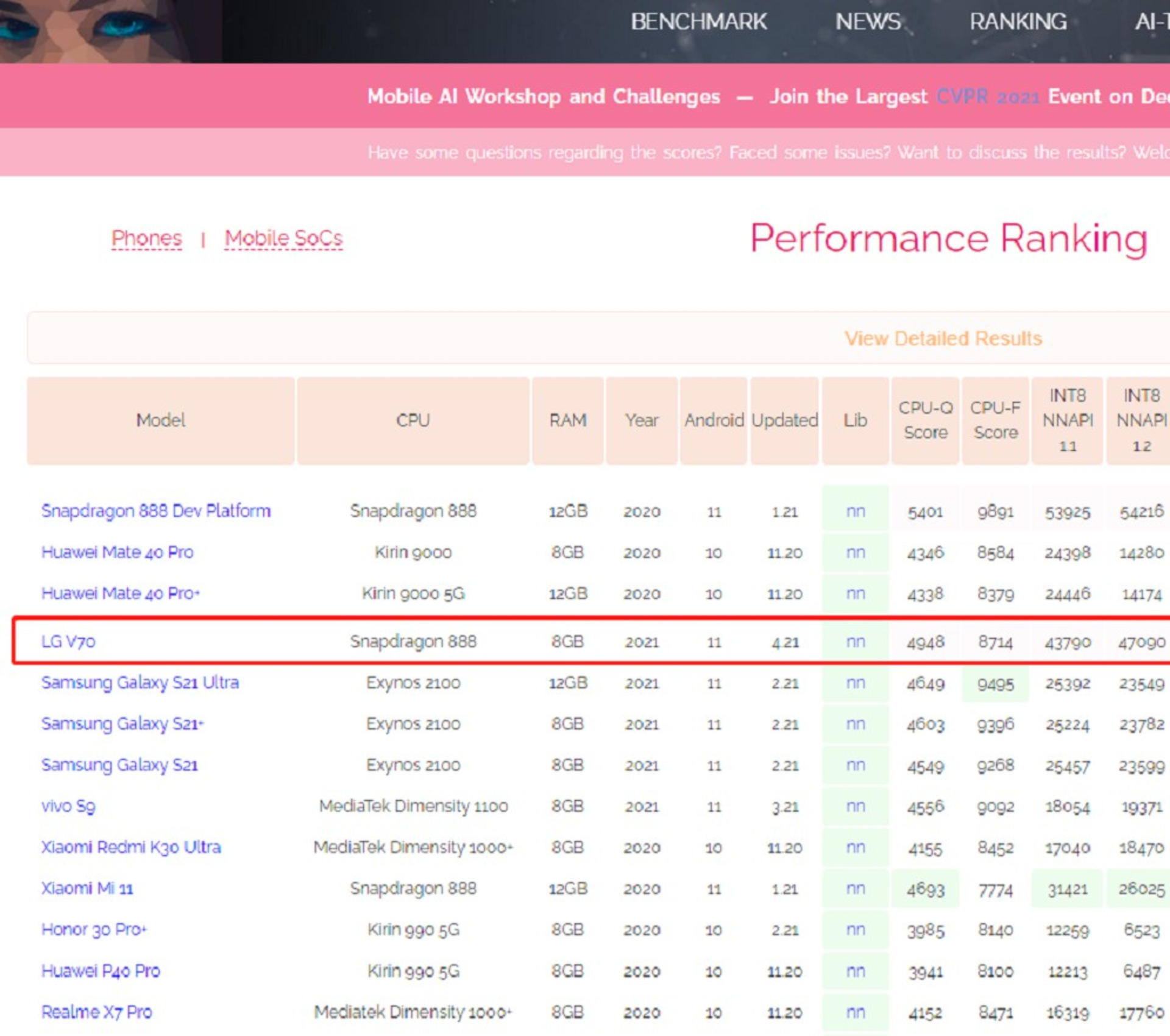
Task: Open the Realme X7 Pro link
Action: click(x=97, y=1012)
